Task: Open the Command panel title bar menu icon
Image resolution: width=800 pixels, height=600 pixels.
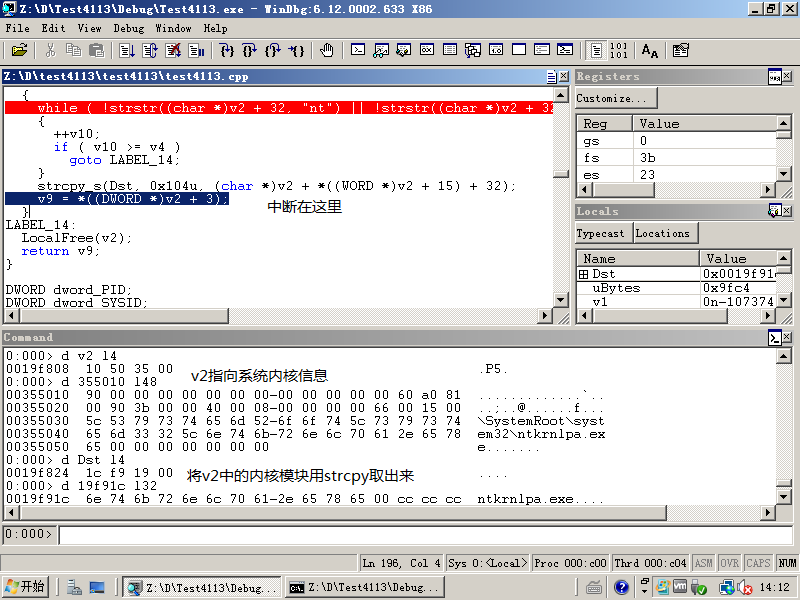Action: coord(774,337)
